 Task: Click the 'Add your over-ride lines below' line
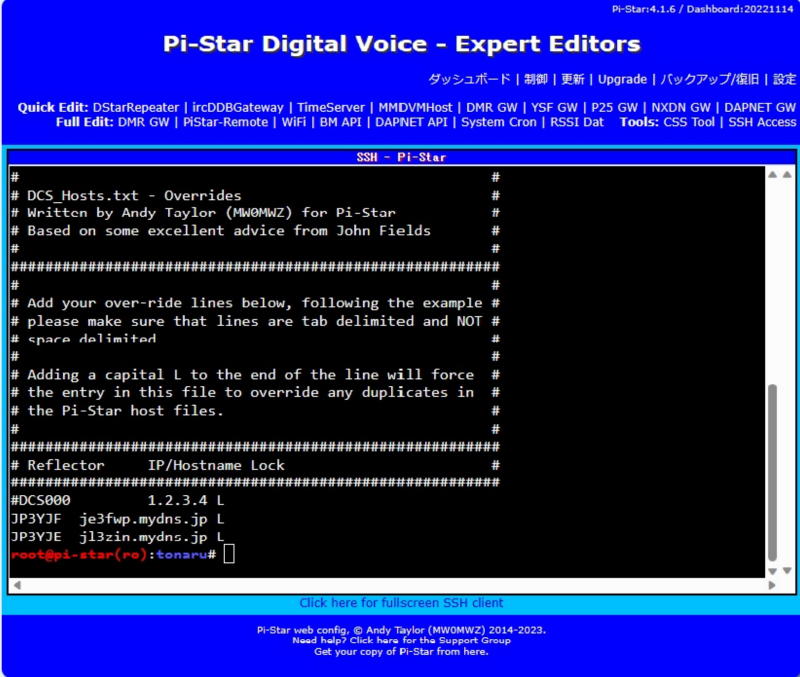[x=246, y=303]
